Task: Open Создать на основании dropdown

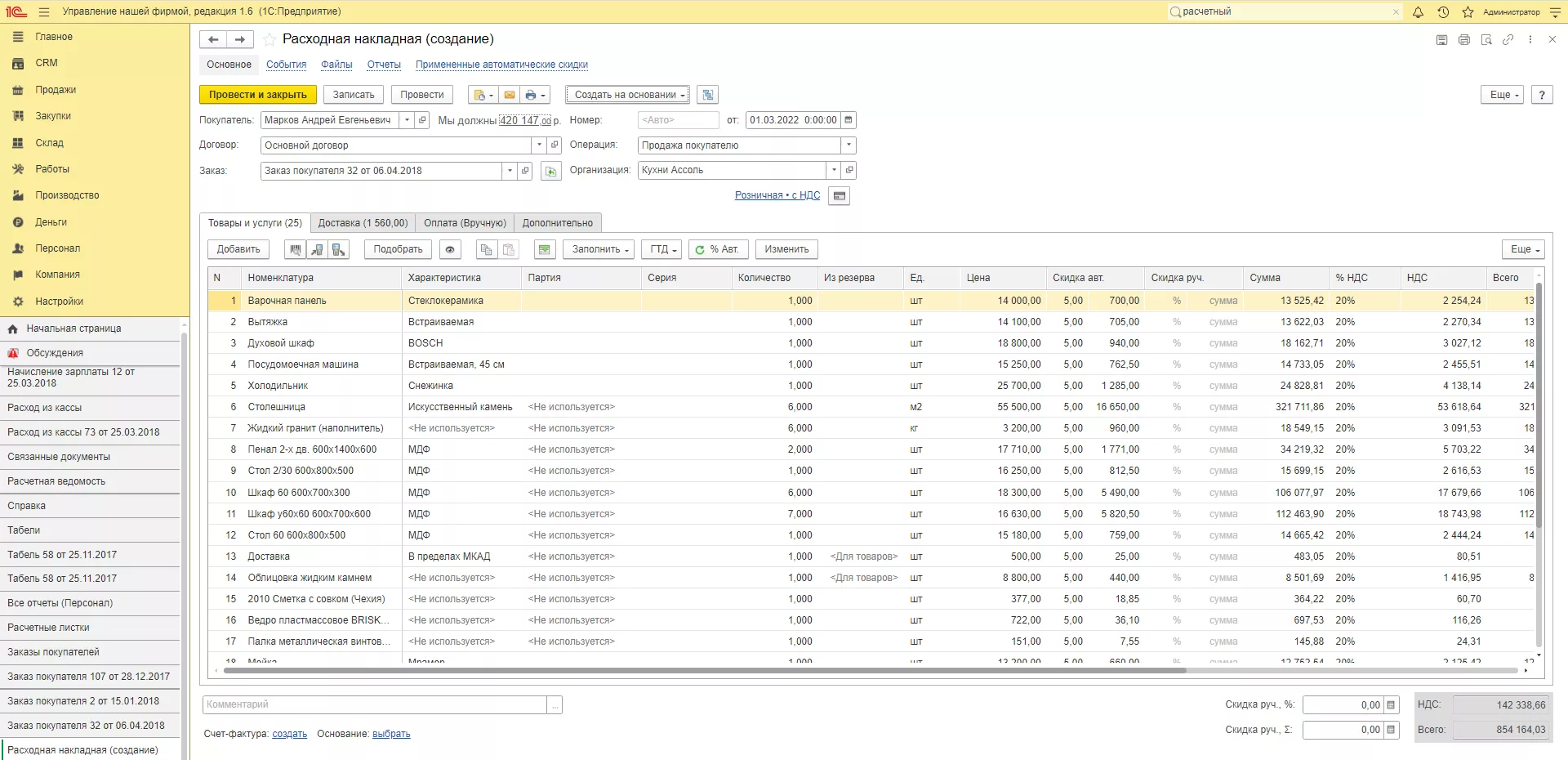Action: point(628,95)
